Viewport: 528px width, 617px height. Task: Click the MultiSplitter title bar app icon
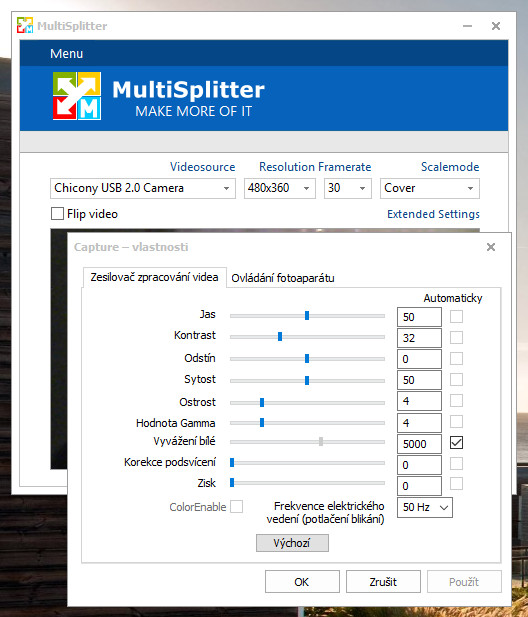coord(25,26)
